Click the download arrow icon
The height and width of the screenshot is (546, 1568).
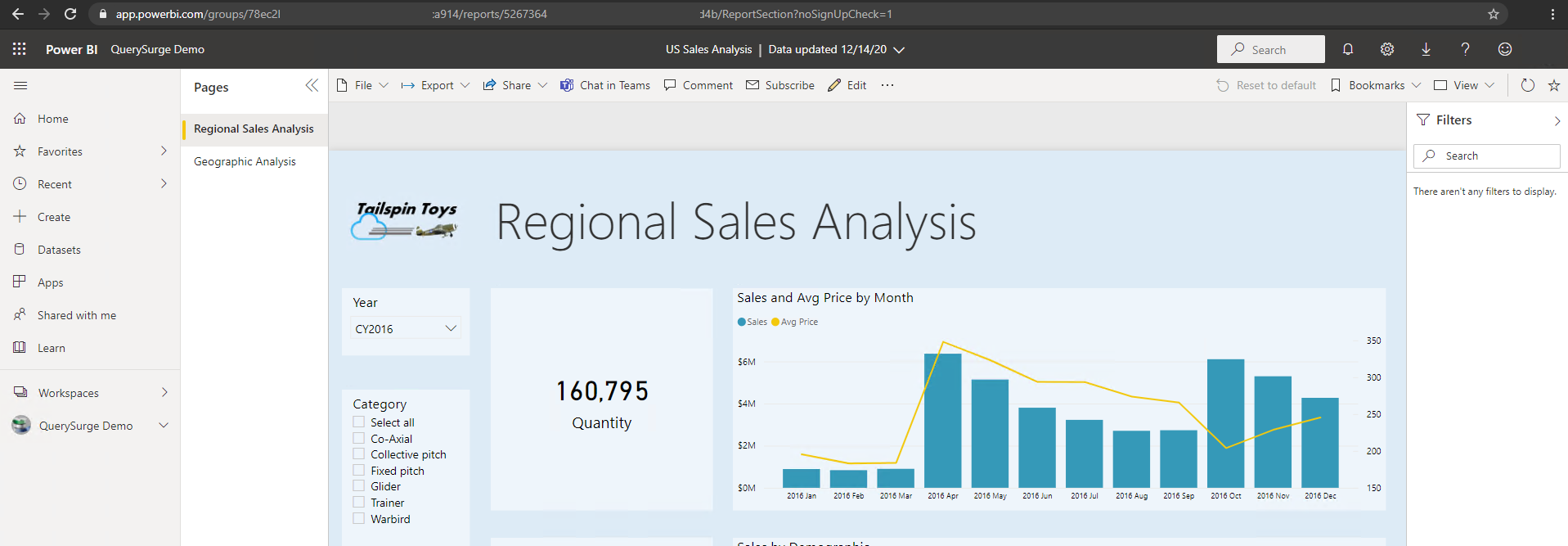[1426, 49]
